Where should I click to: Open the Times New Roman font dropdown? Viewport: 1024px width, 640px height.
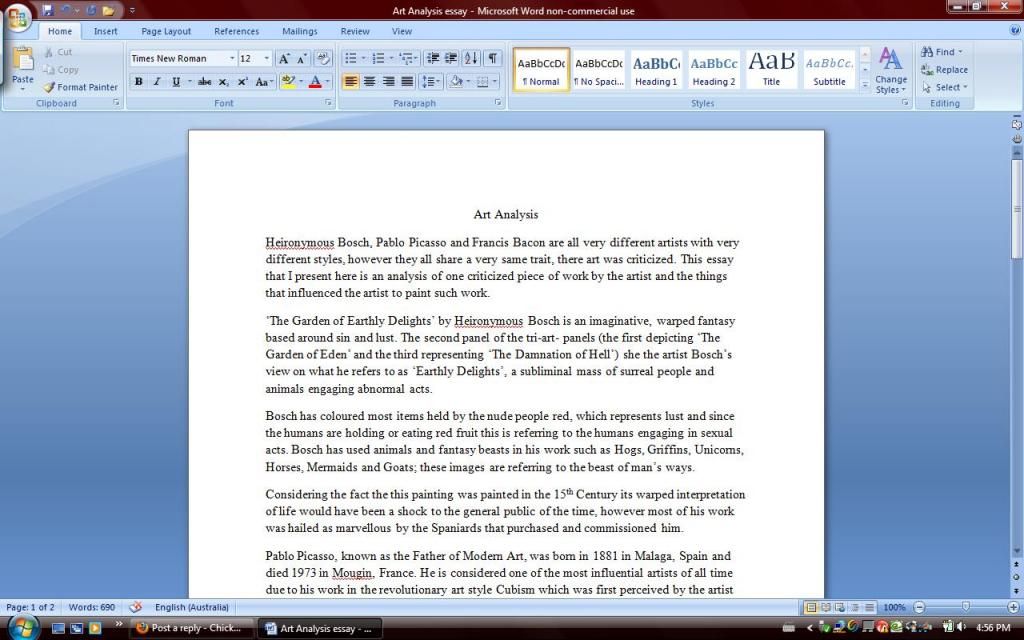tap(183, 59)
